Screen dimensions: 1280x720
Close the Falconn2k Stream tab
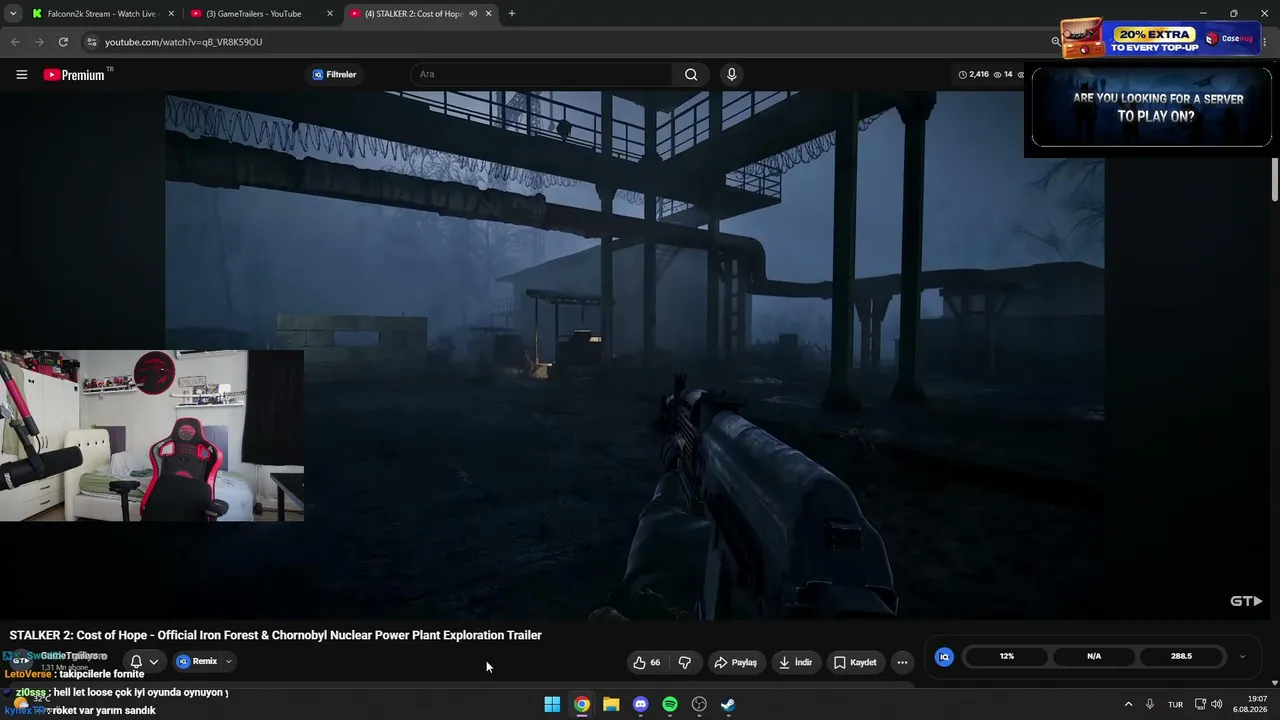[171, 14]
